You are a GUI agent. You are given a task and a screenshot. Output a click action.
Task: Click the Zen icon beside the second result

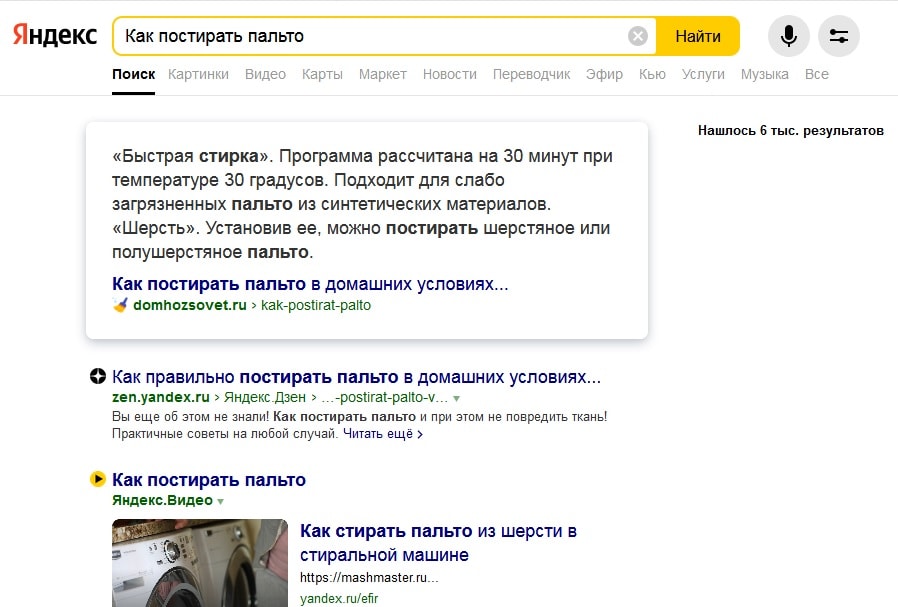tap(98, 376)
